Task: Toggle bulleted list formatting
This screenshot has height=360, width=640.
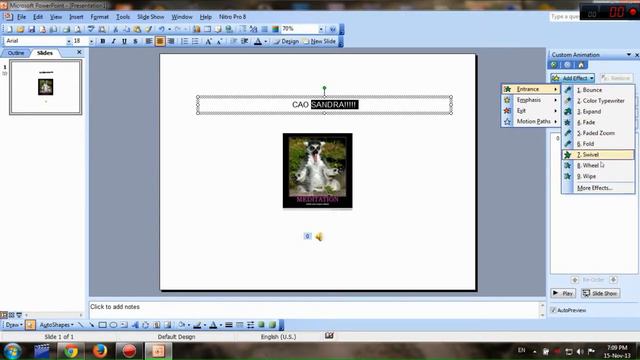Action: pyautogui.click(x=195, y=41)
